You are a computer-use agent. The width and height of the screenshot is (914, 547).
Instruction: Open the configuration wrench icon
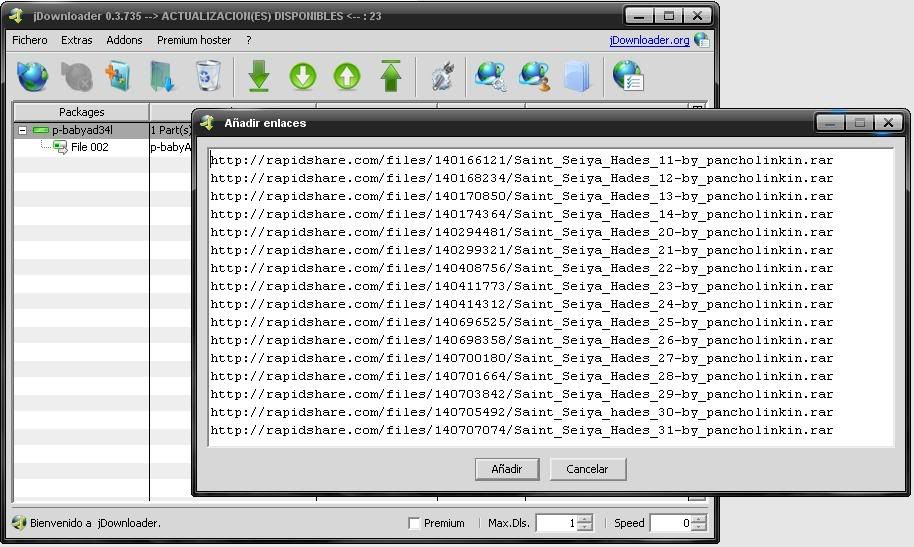point(442,76)
